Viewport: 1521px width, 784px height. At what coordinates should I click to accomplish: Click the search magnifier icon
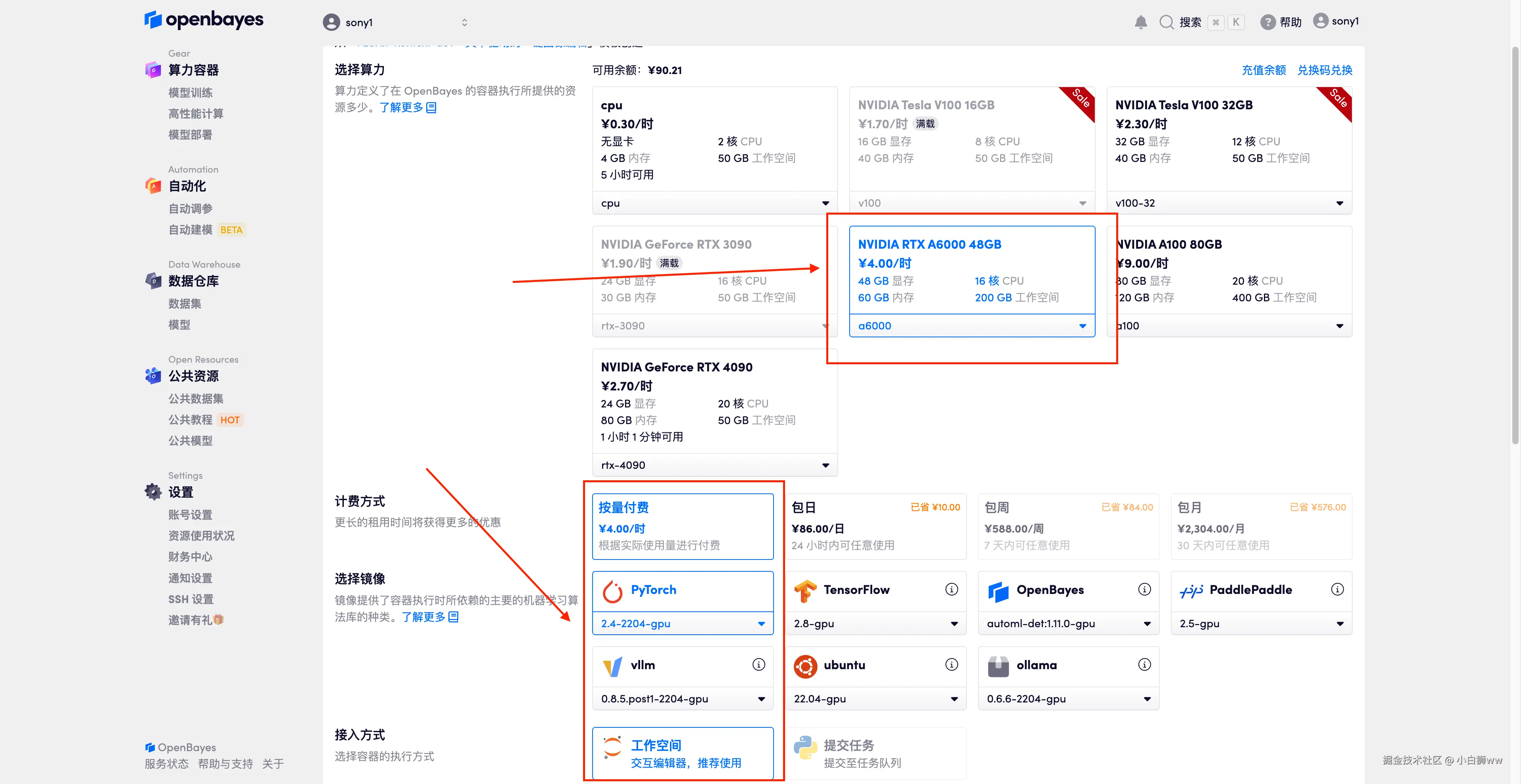coord(1166,23)
